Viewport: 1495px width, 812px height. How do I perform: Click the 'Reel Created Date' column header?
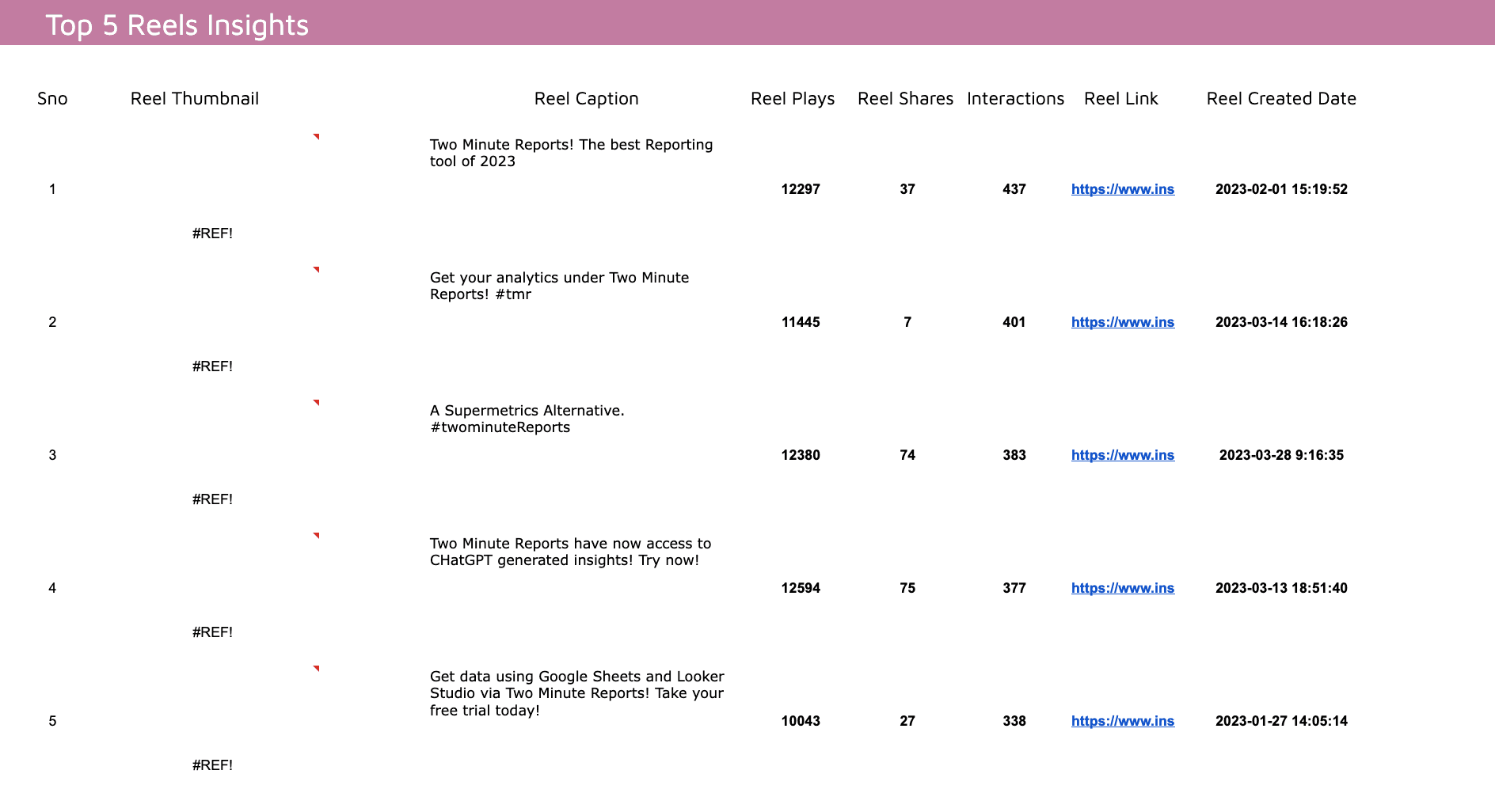click(1281, 99)
